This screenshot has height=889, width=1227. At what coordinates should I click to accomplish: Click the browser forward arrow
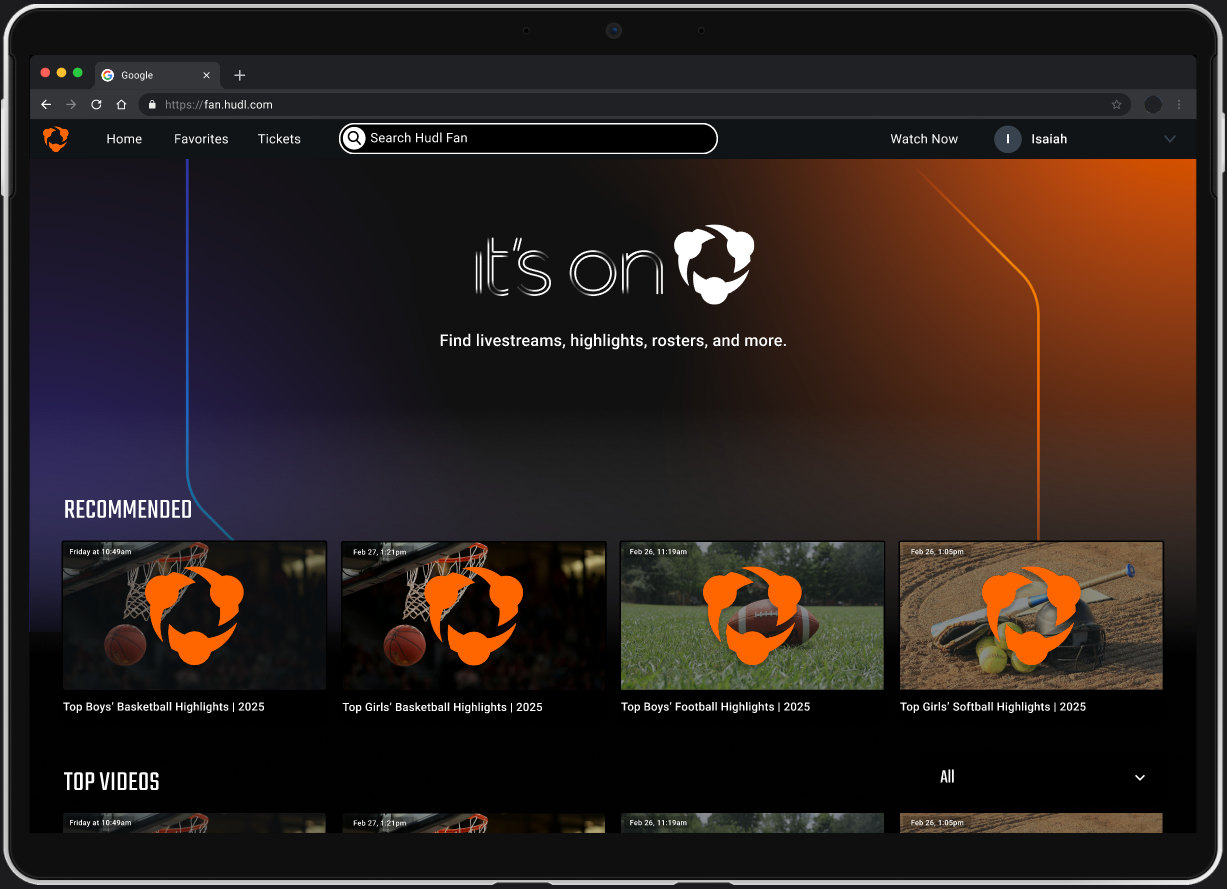71,104
